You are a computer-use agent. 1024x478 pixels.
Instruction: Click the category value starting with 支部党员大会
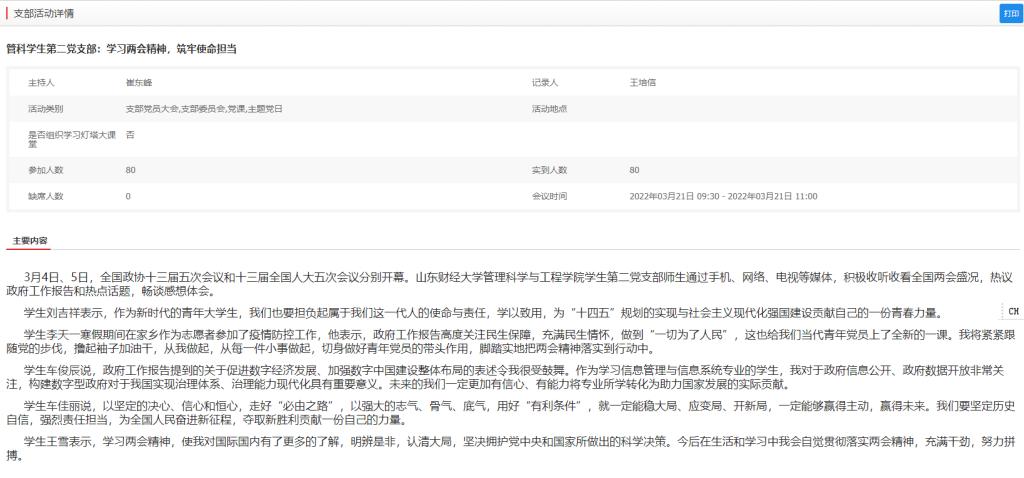204,108
